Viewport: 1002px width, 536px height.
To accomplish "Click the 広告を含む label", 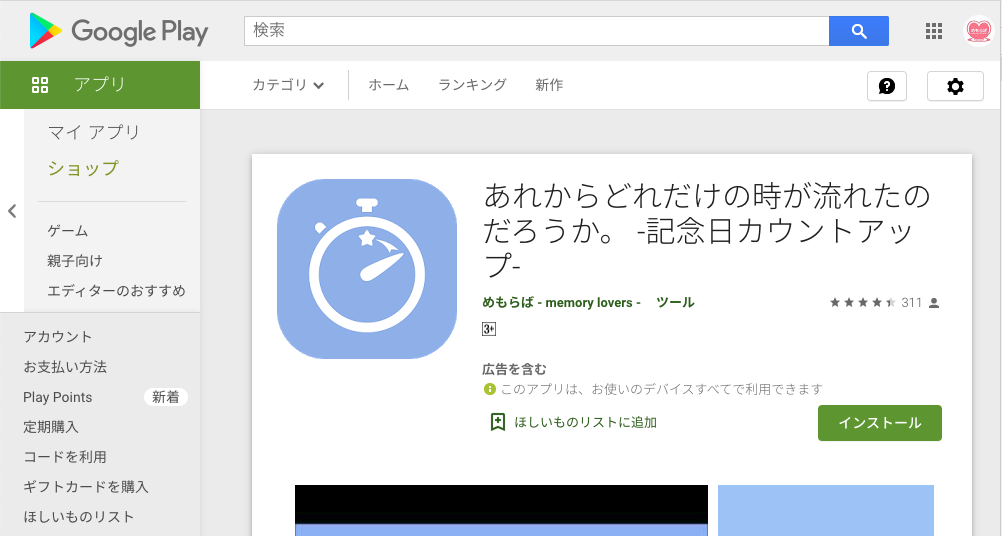I will (514, 369).
